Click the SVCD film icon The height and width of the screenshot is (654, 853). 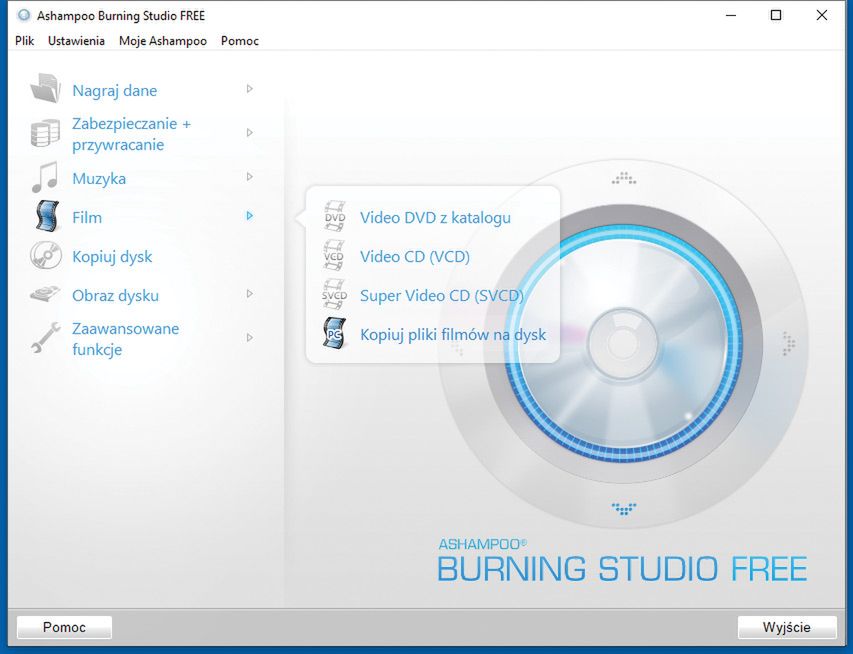(335, 295)
